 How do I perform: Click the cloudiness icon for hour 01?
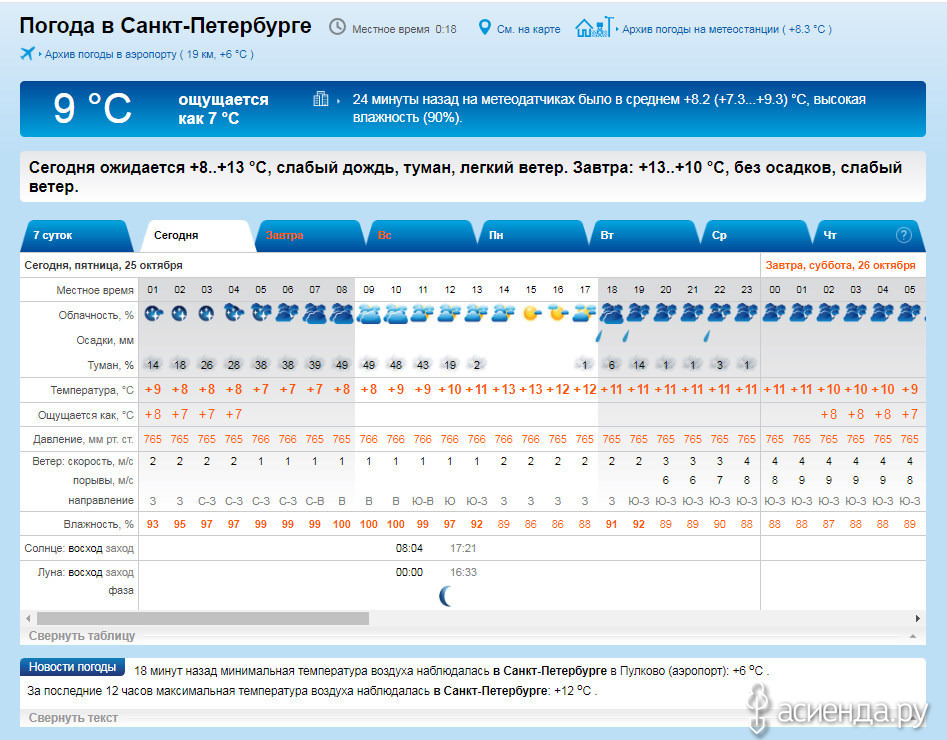click(x=153, y=314)
